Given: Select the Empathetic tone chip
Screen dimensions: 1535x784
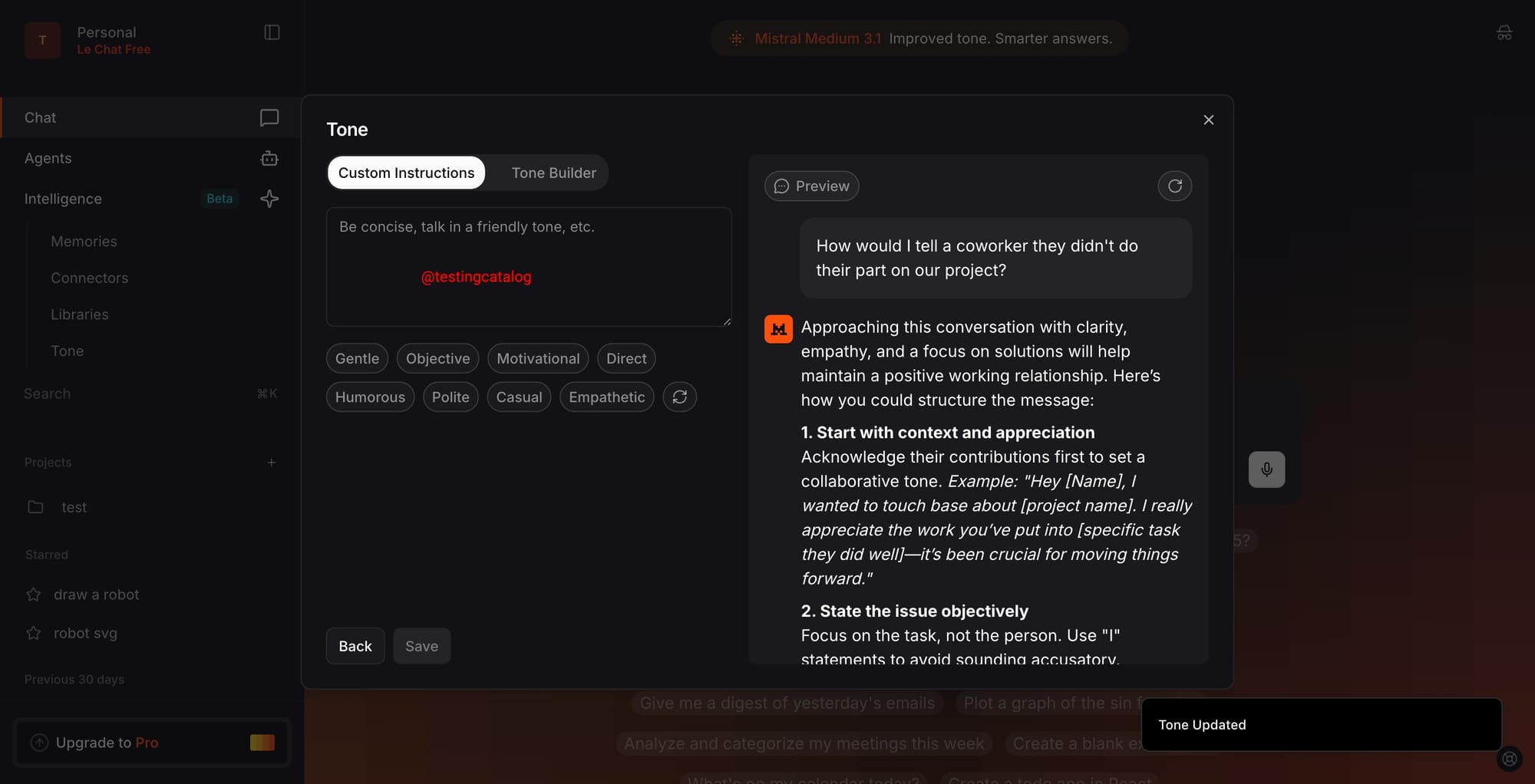Looking at the screenshot, I should point(607,397).
